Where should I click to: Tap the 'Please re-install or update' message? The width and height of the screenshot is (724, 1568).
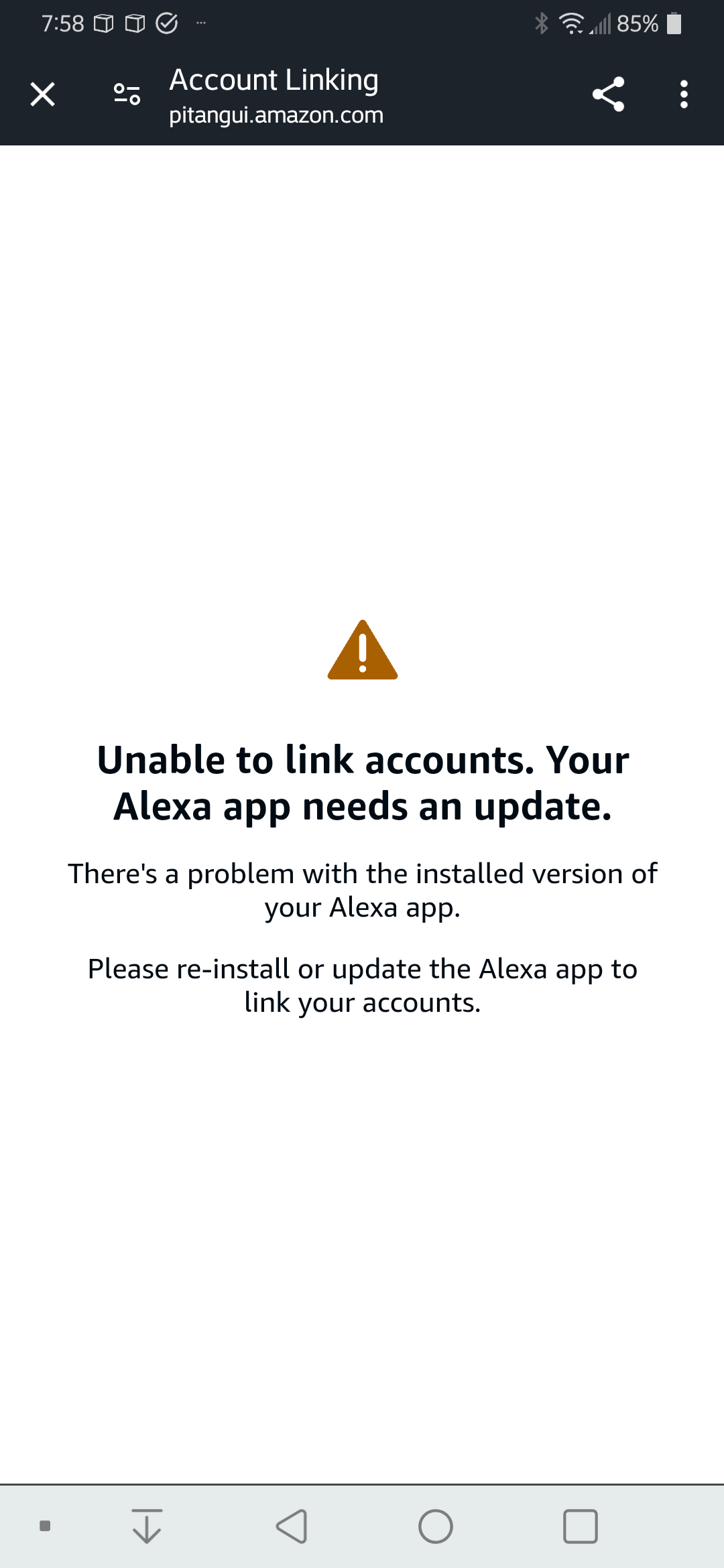363,986
